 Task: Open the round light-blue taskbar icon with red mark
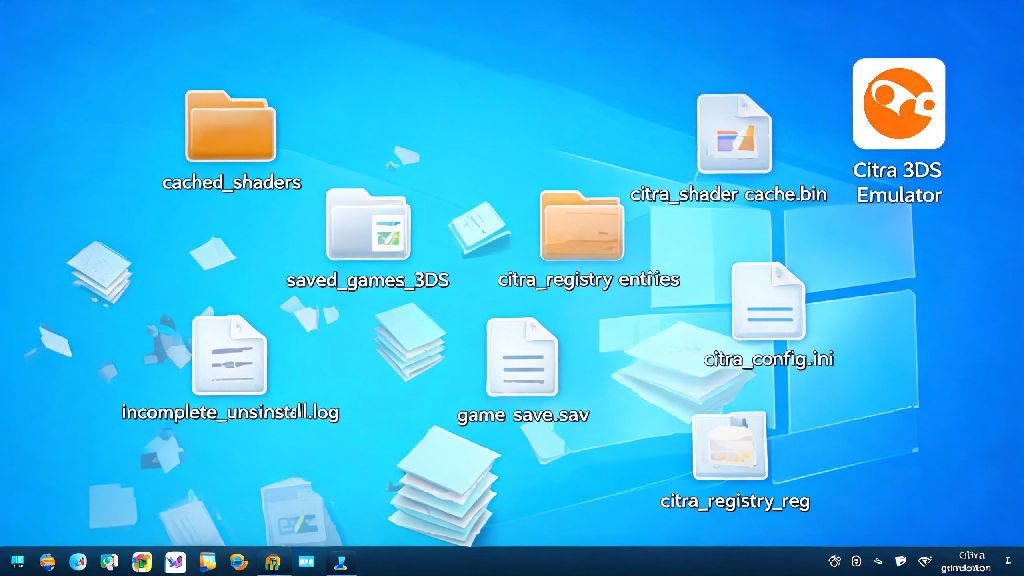tap(78, 562)
